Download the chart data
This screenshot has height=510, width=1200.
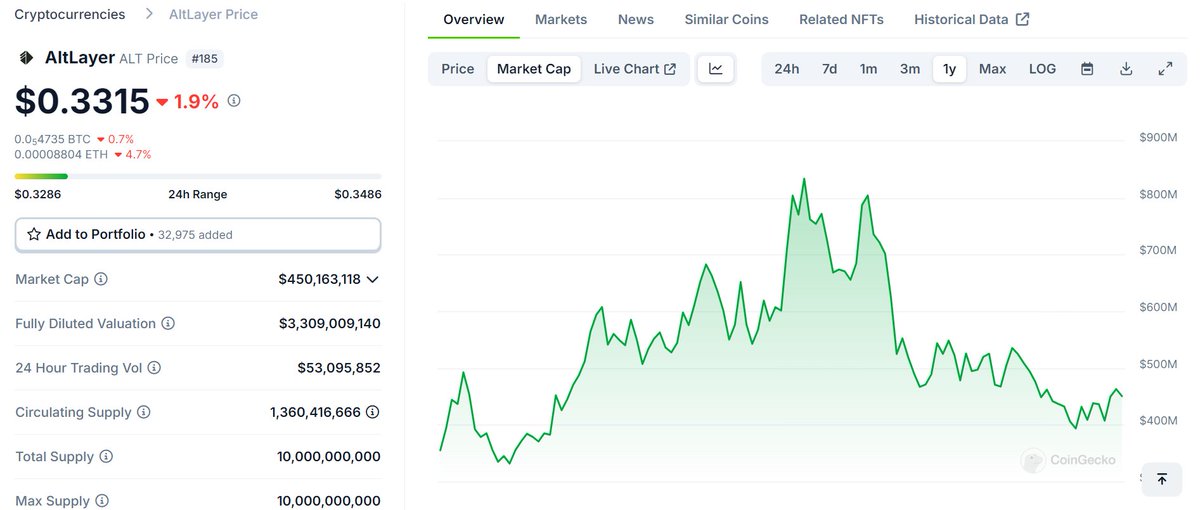tap(1126, 69)
